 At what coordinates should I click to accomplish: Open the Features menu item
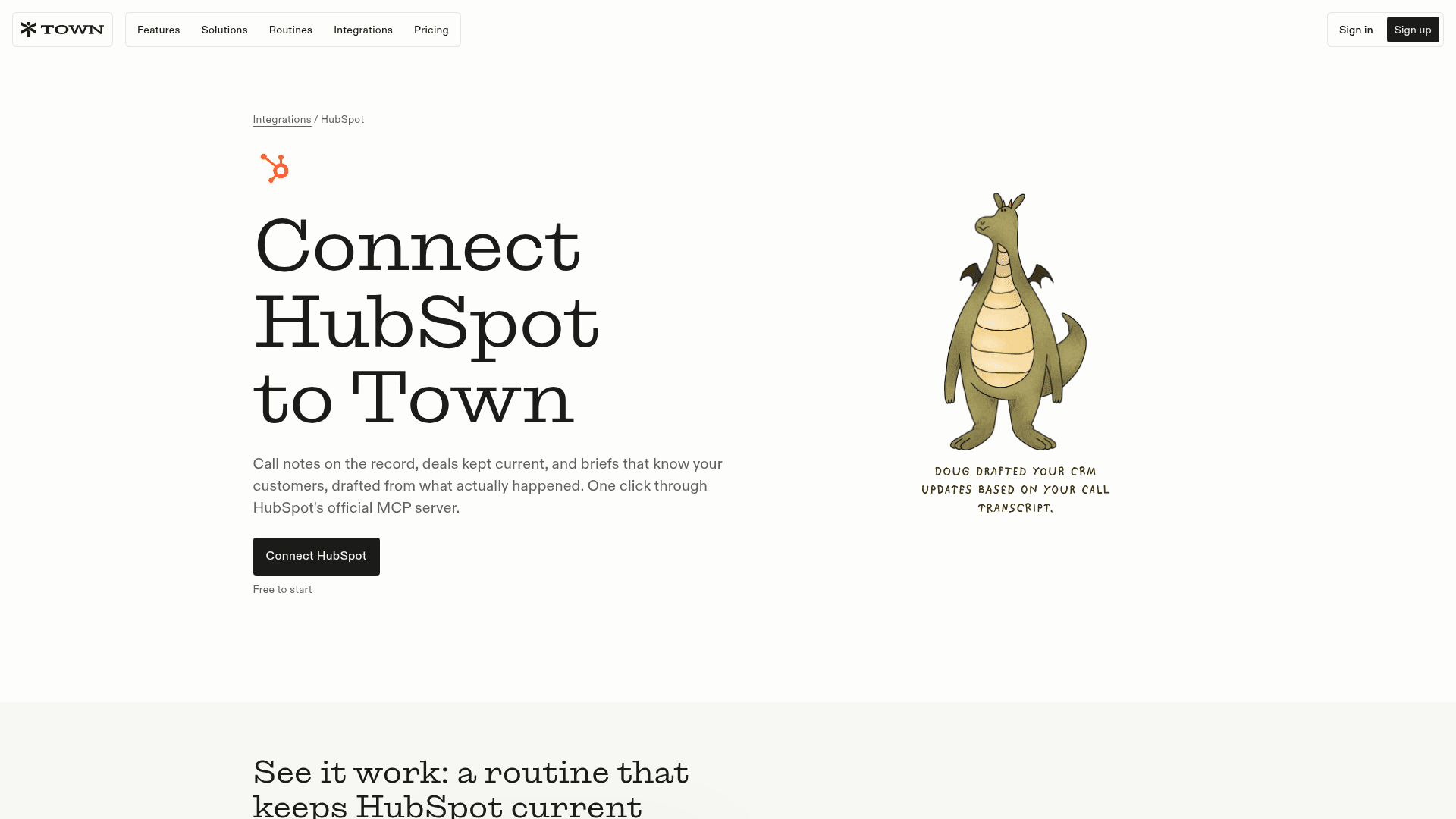[158, 30]
